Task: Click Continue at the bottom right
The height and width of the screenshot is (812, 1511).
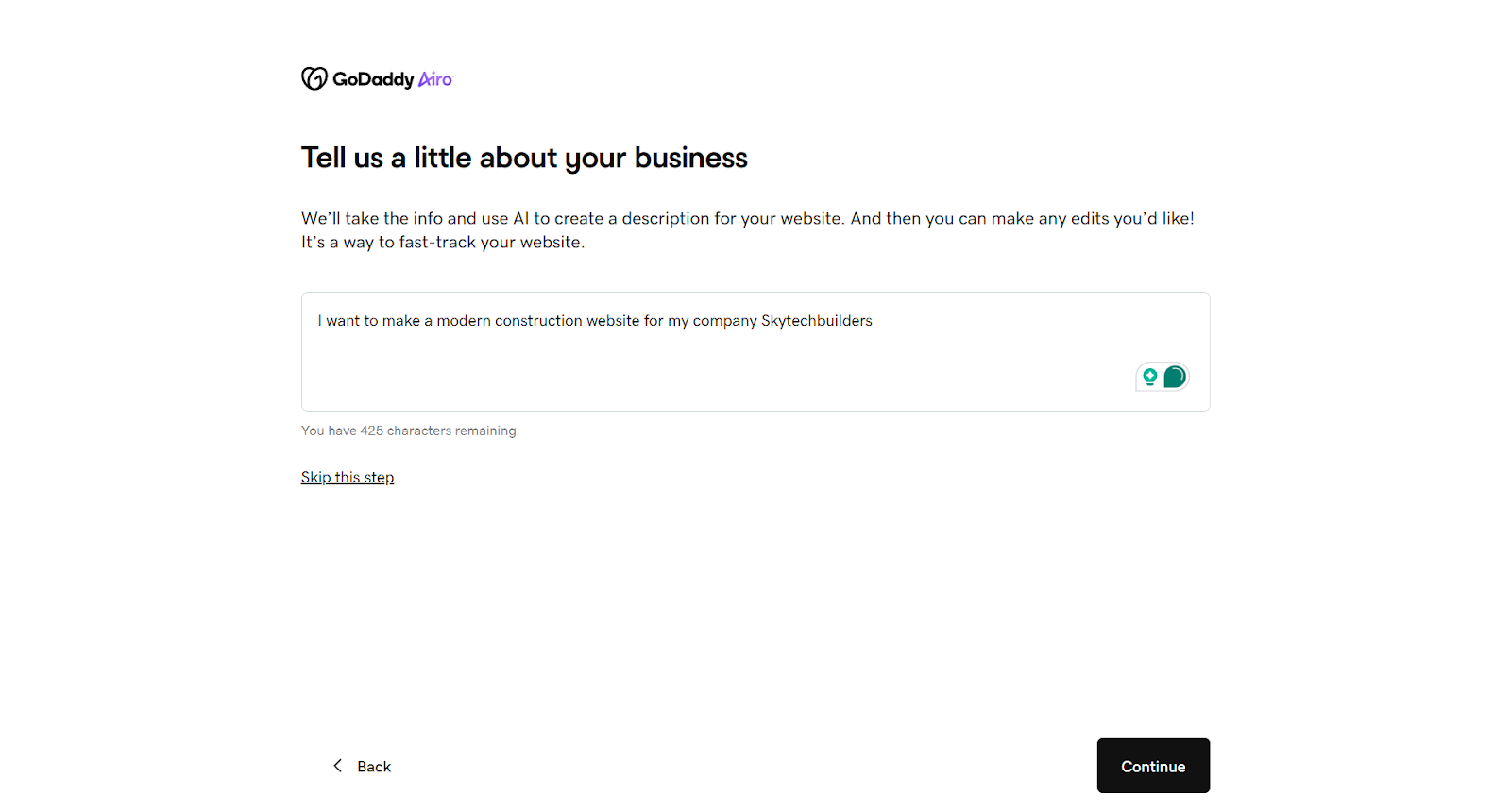Action: click(1152, 766)
